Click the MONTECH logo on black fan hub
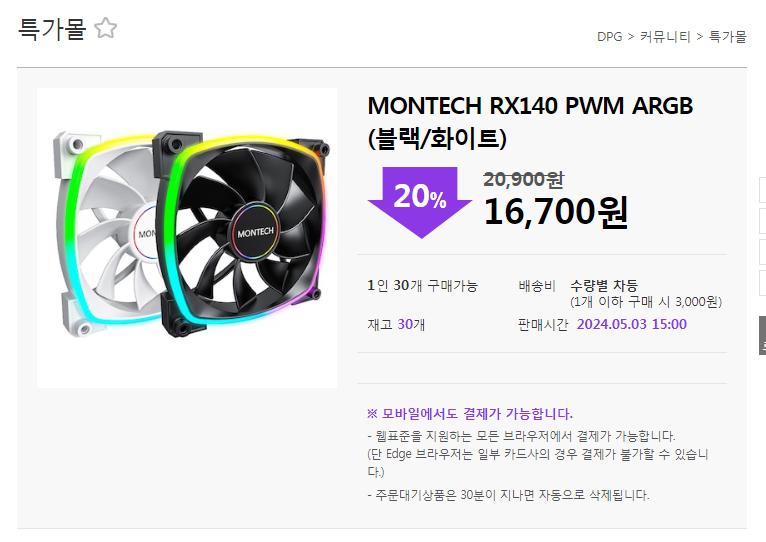The image size is (766, 542). pos(255,233)
